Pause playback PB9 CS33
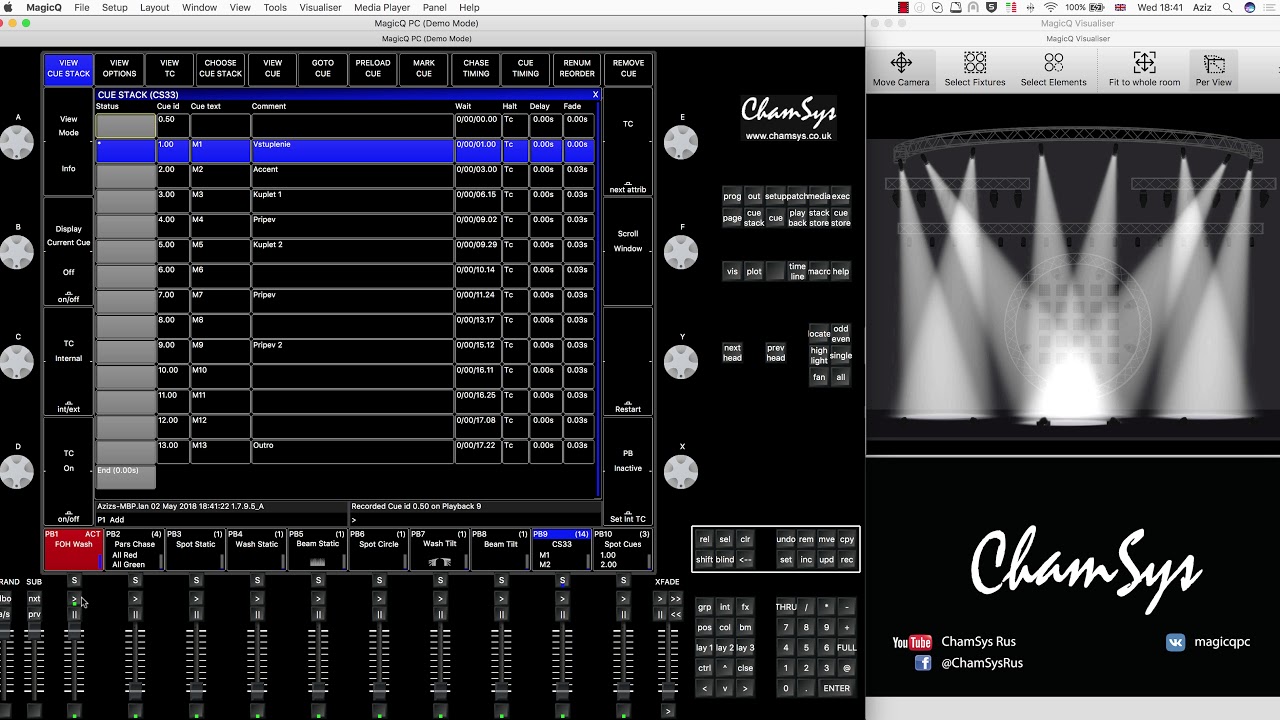Image resolution: width=1280 pixels, height=720 pixels. pos(562,615)
